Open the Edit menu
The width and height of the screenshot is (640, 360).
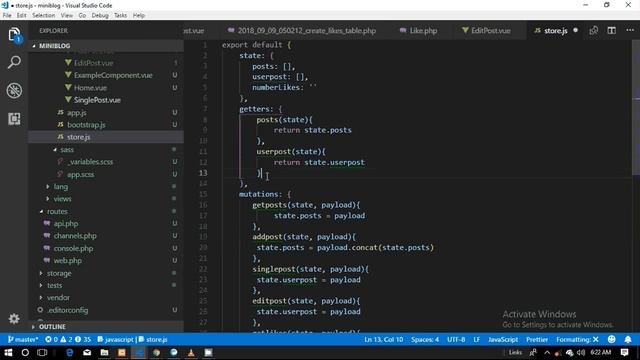(x=21, y=16)
